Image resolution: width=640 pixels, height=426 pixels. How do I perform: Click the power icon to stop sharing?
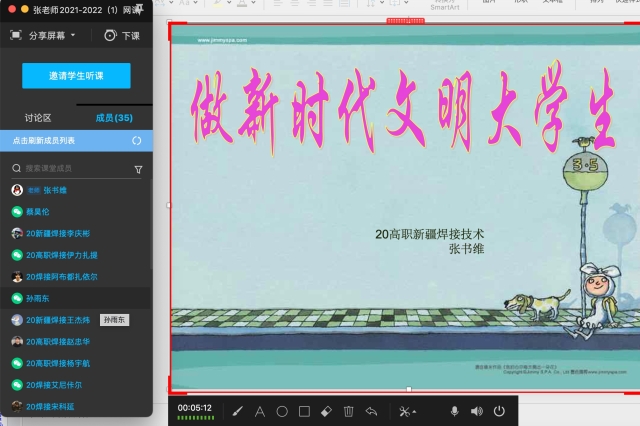tap(498, 410)
